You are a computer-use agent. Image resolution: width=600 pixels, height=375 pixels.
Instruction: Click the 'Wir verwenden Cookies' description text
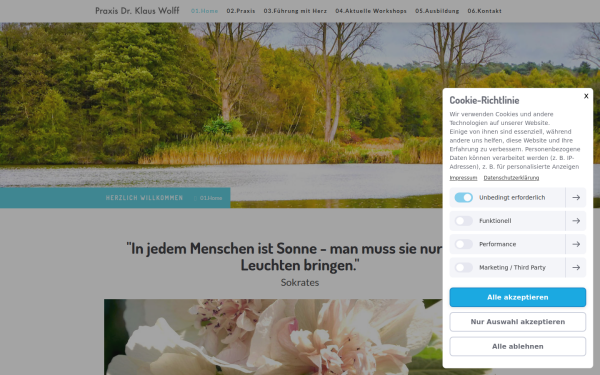[515, 140]
